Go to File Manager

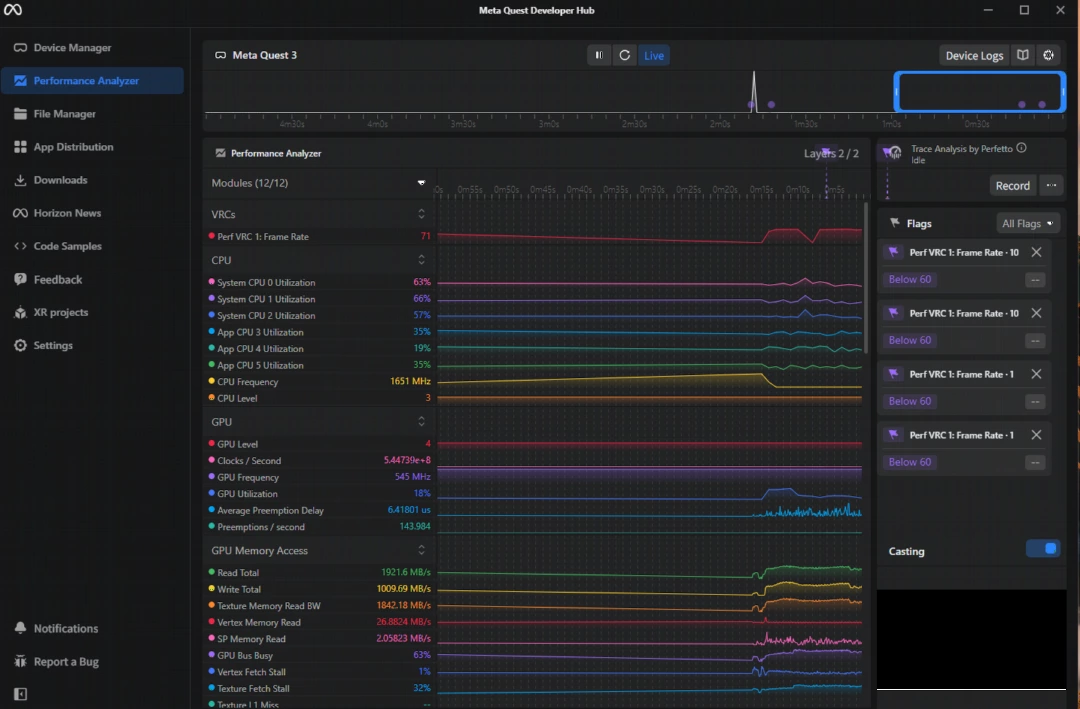click(x=92, y=114)
